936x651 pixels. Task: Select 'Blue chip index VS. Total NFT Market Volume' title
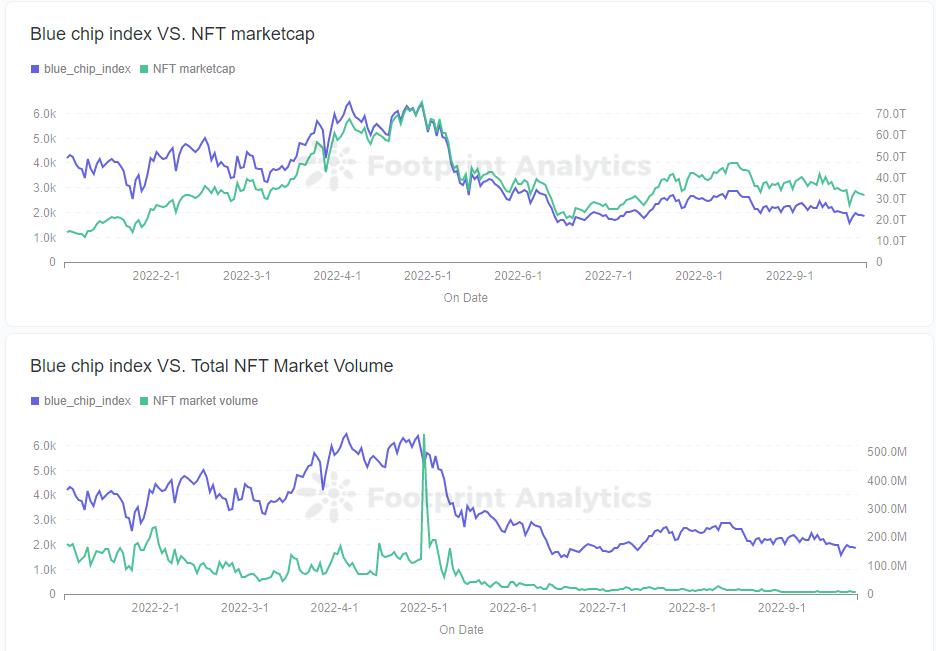tap(211, 366)
